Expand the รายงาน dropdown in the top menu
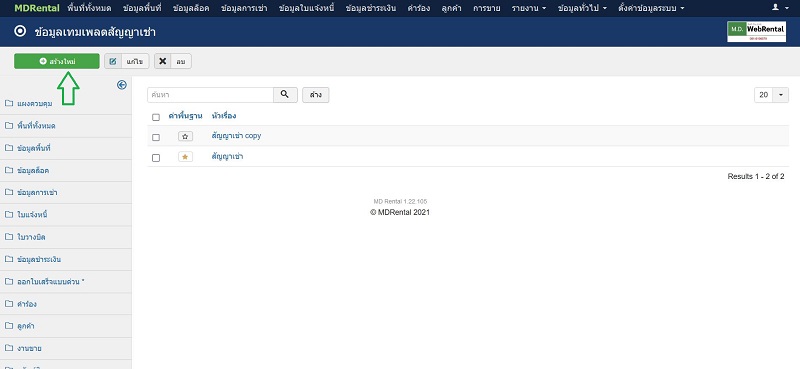 pyautogui.click(x=529, y=8)
